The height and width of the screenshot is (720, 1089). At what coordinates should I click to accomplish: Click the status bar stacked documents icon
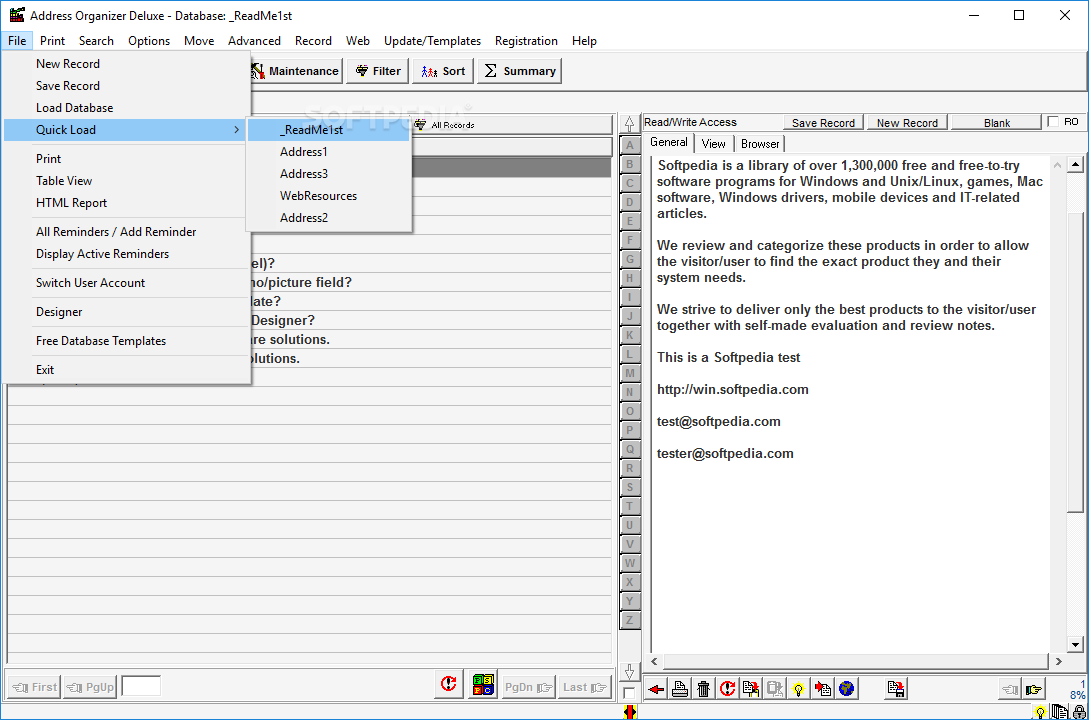point(1060,712)
